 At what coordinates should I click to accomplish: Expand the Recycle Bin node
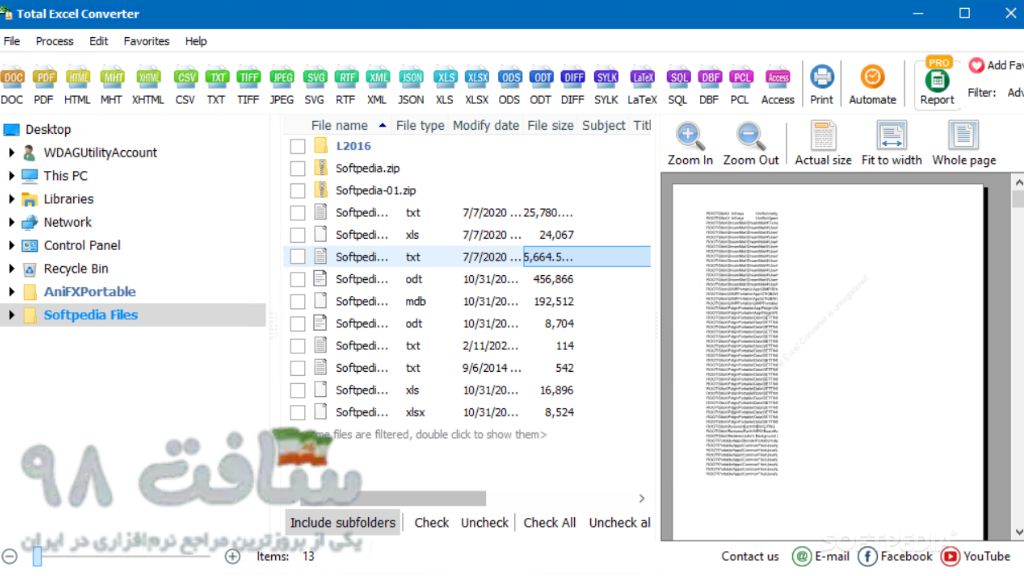[11, 268]
